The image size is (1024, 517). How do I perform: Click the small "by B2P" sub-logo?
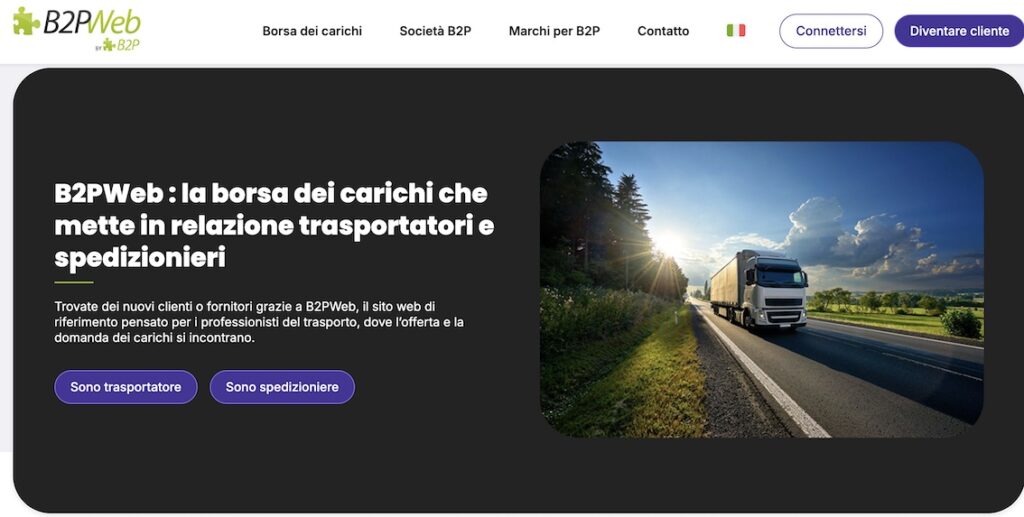[118, 45]
